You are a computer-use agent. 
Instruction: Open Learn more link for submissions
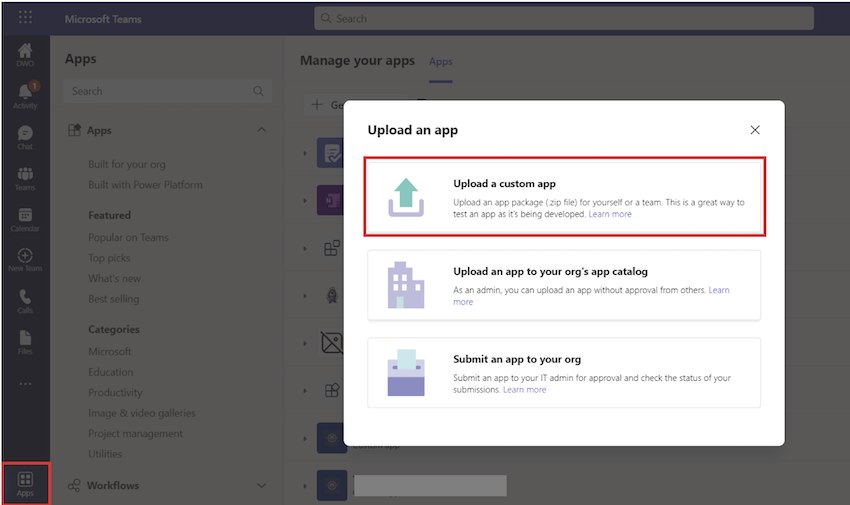pyautogui.click(x=524, y=390)
